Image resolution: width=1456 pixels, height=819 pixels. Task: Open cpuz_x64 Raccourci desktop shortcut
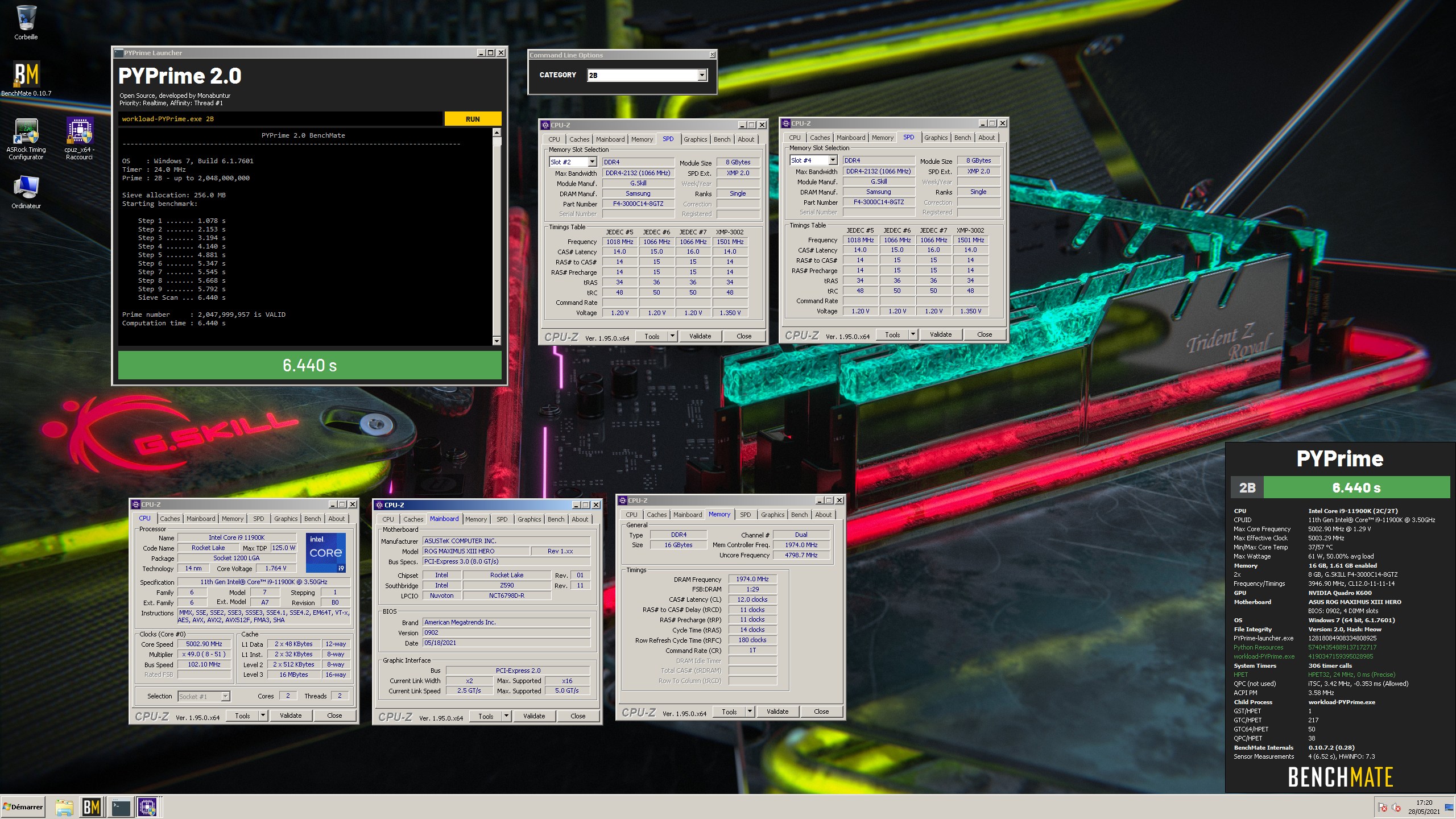(x=79, y=138)
